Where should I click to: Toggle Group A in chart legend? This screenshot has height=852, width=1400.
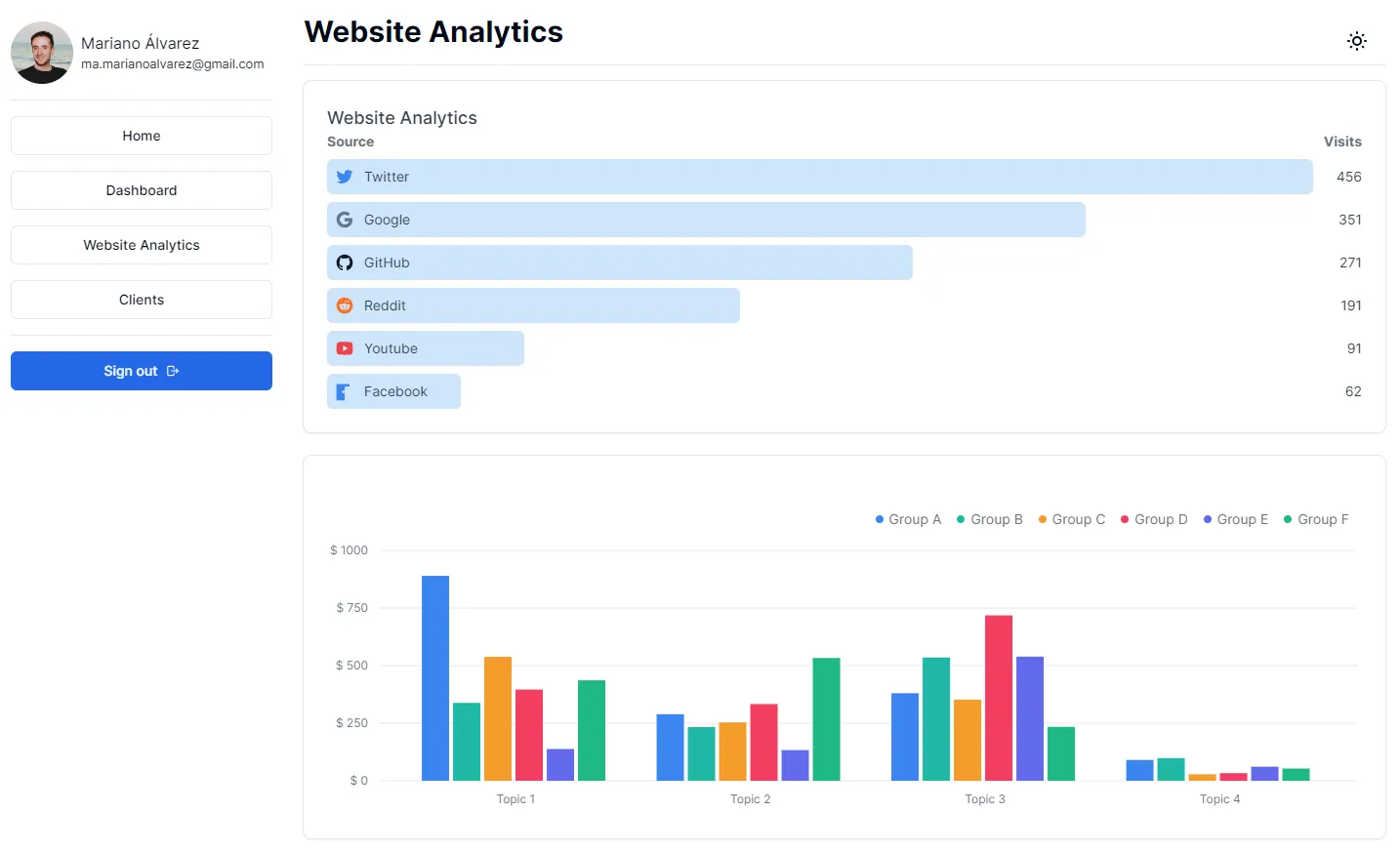click(908, 519)
